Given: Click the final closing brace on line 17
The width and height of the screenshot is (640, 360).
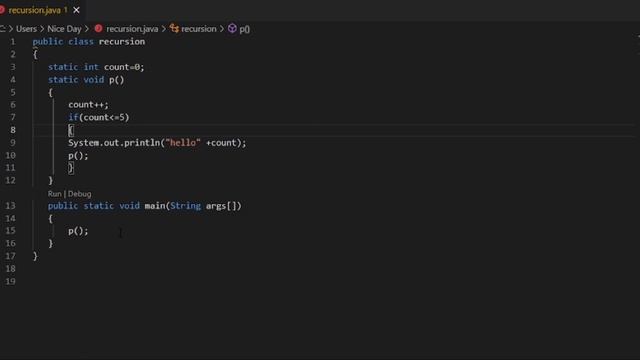Looking at the screenshot, I should pyautogui.click(x=35, y=256).
